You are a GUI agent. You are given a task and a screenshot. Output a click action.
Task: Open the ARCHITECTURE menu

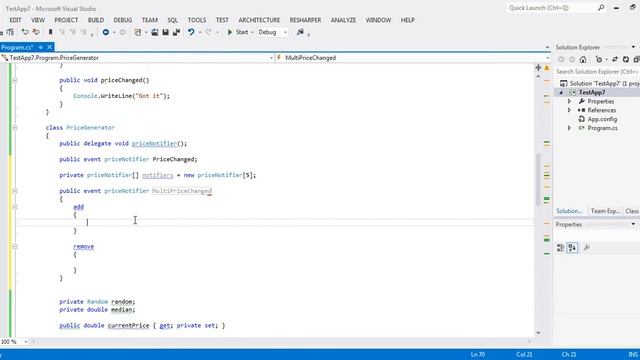[259, 20]
